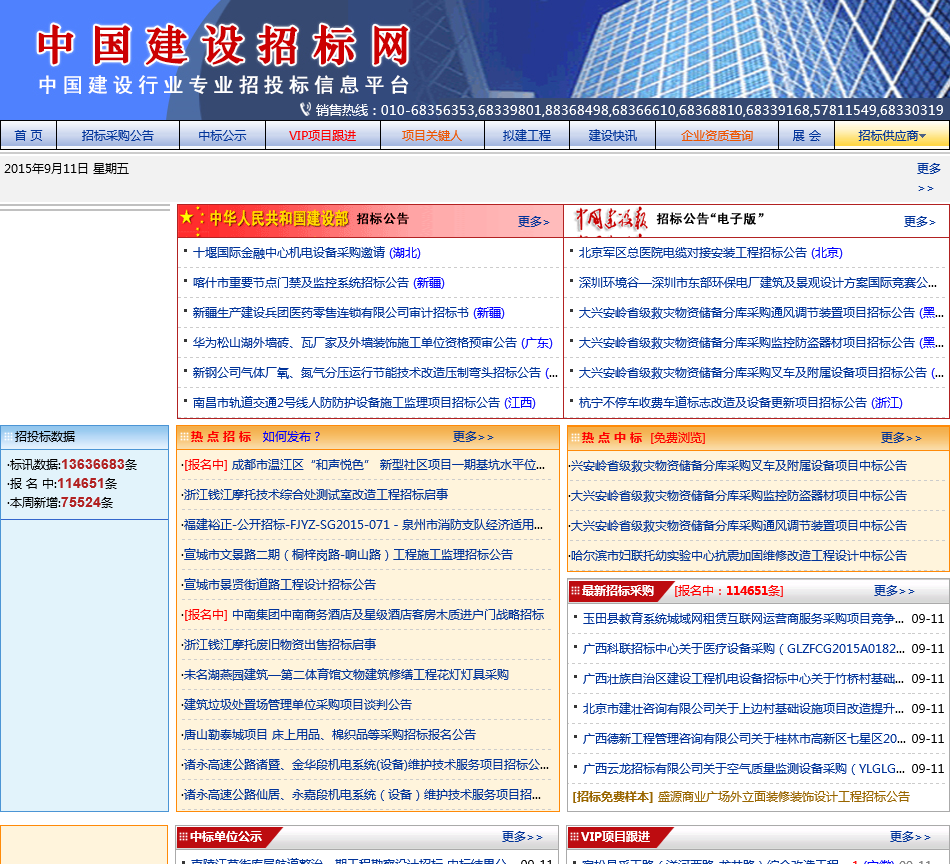Expand 更多 beside the date bar
Image resolution: width=950 pixels, height=864 pixels.
tap(928, 178)
